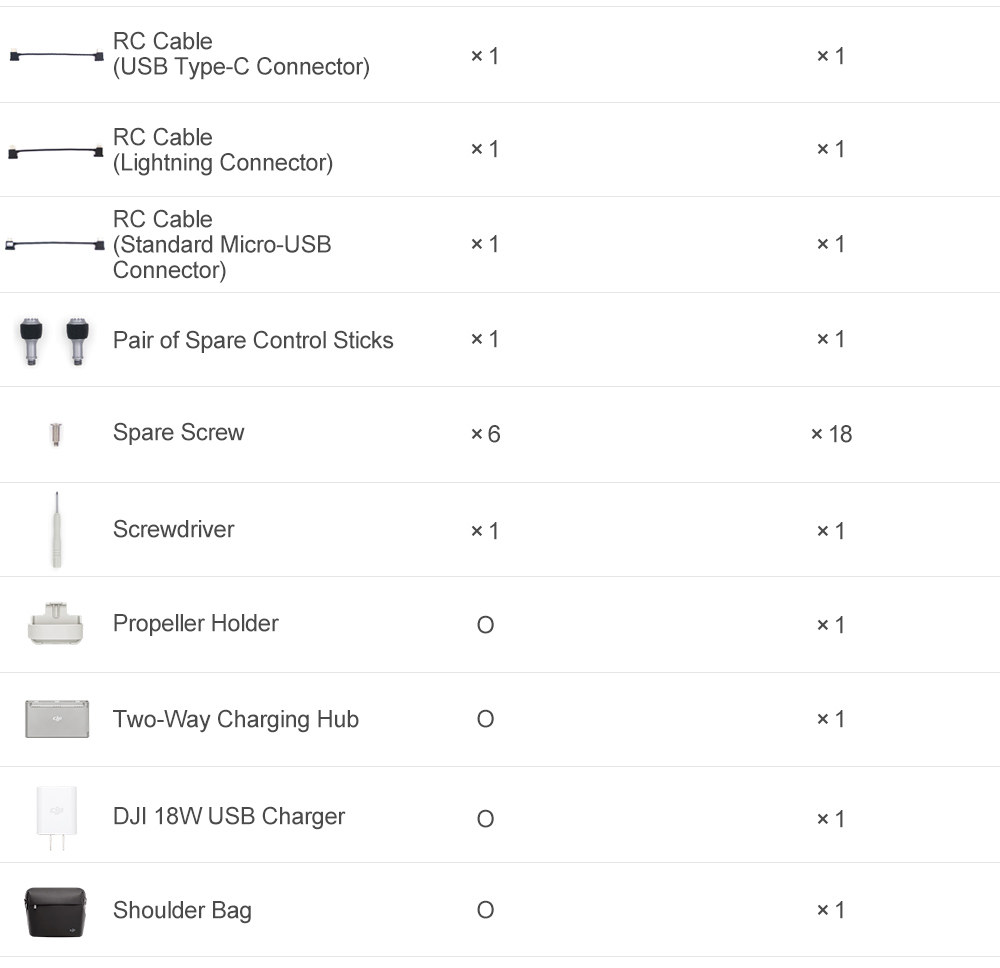Screen dimensions: 1000x968
Task: Click the 'Pair of Spare Control Sticks' label
Action: [253, 340]
